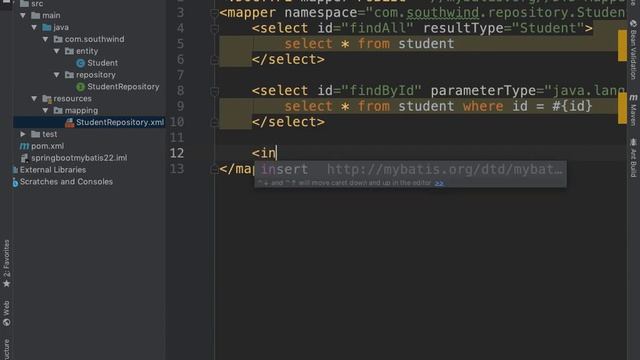Click resultType="Student" attribute

click(x=503, y=28)
